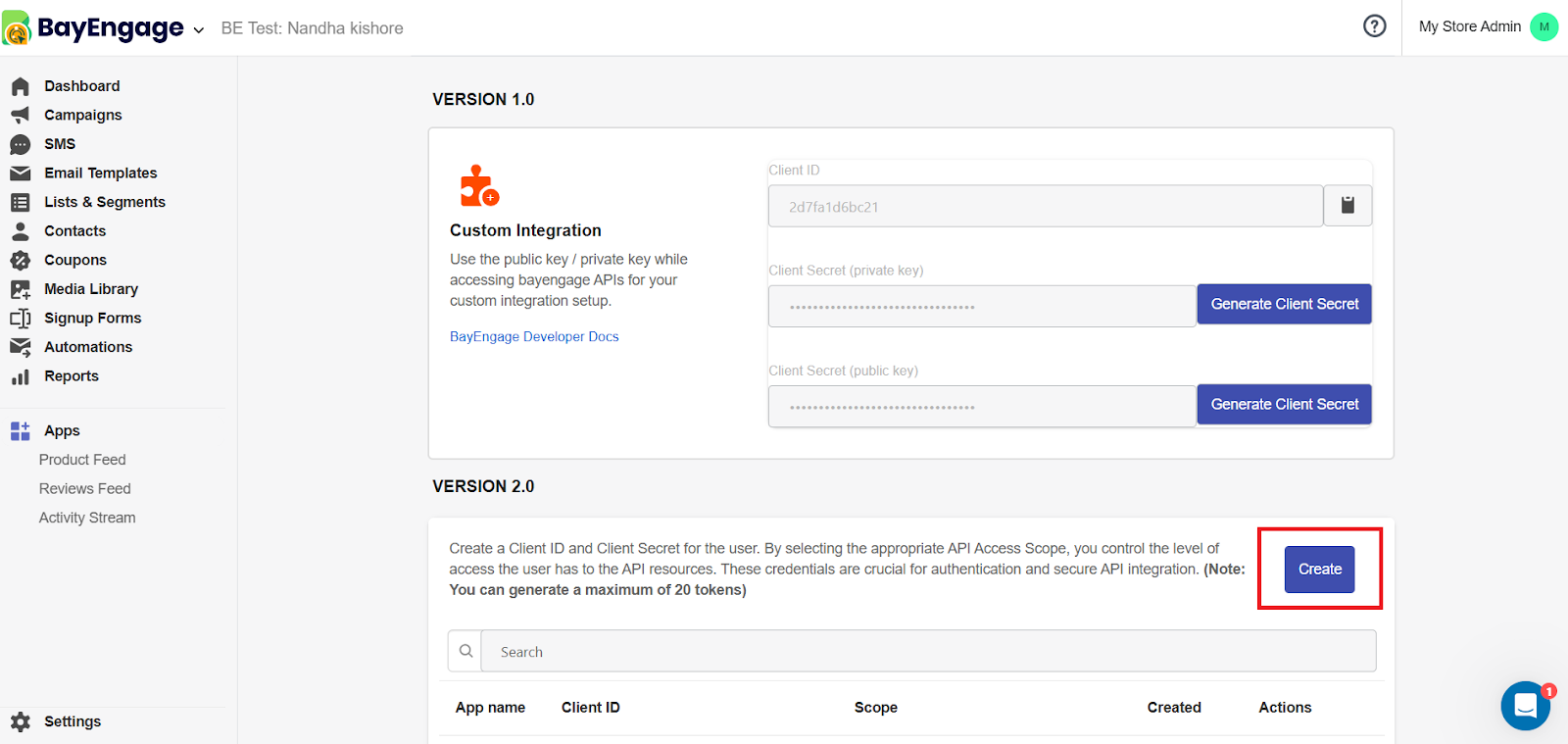
Task: Open BayEngage Developer Docs link
Action: pyautogui.click(x=534, y=336)
